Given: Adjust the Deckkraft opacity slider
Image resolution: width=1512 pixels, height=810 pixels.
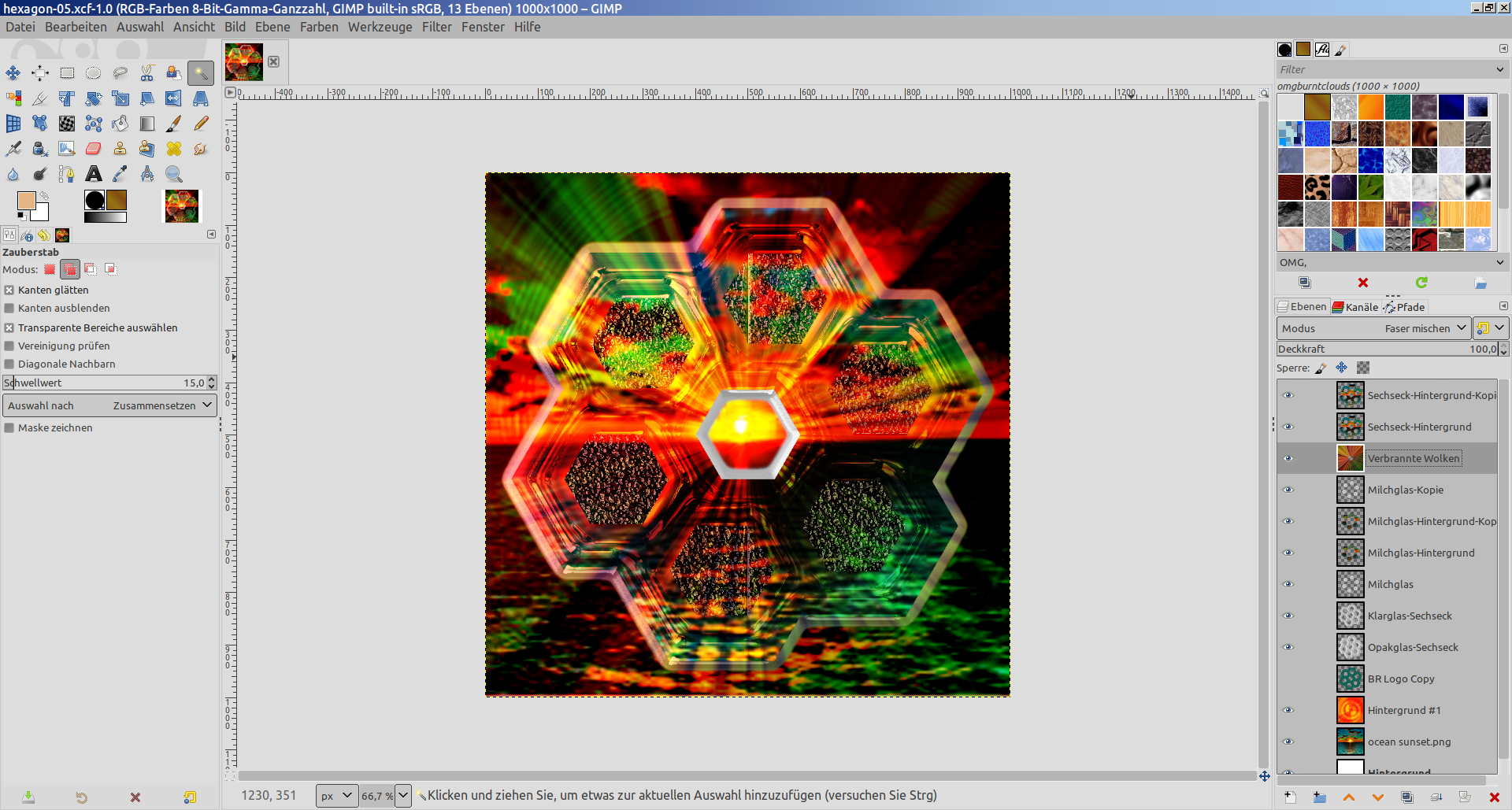Looking at the screenshot, I should pos(1388,349).
